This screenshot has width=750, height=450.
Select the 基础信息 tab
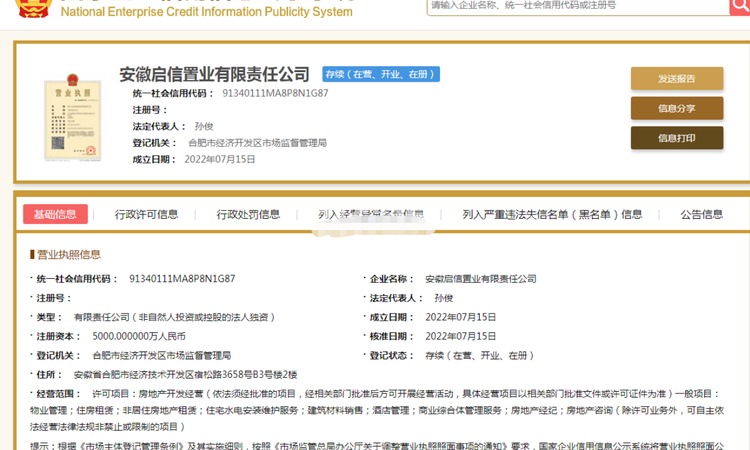55,214
